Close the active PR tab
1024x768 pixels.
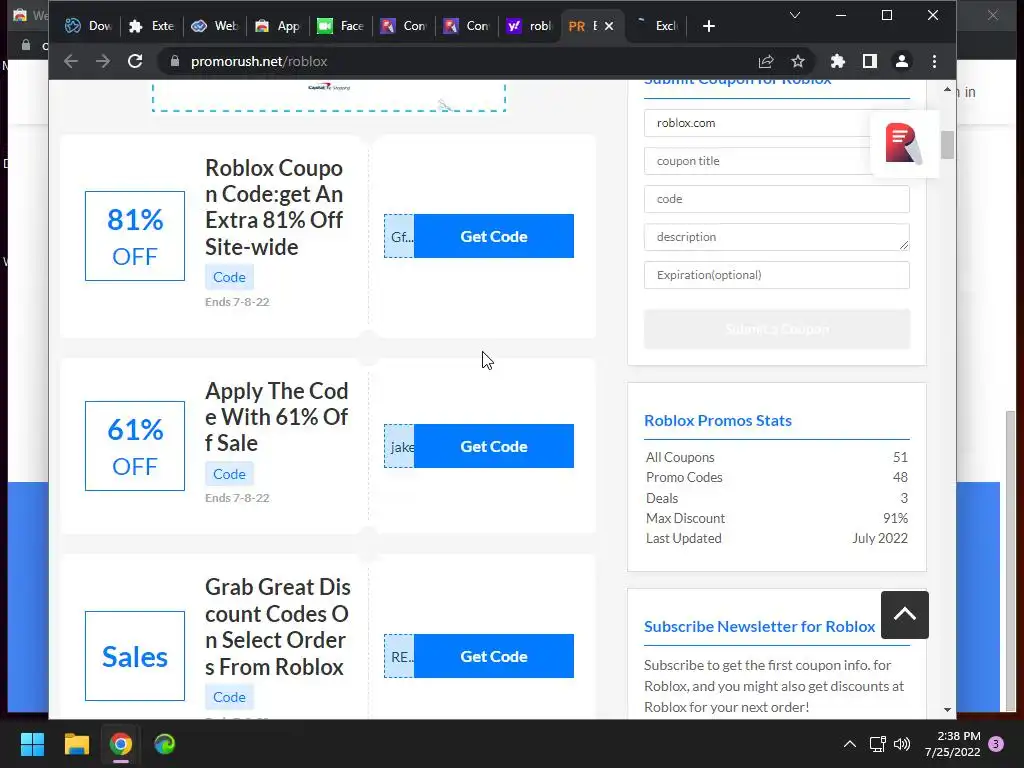click(x=609, y=26)
